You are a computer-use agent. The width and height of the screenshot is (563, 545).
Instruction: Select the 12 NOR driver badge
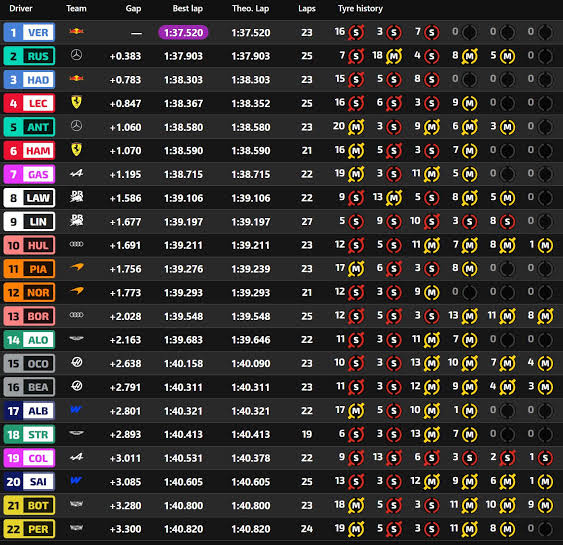pos(29,293)
